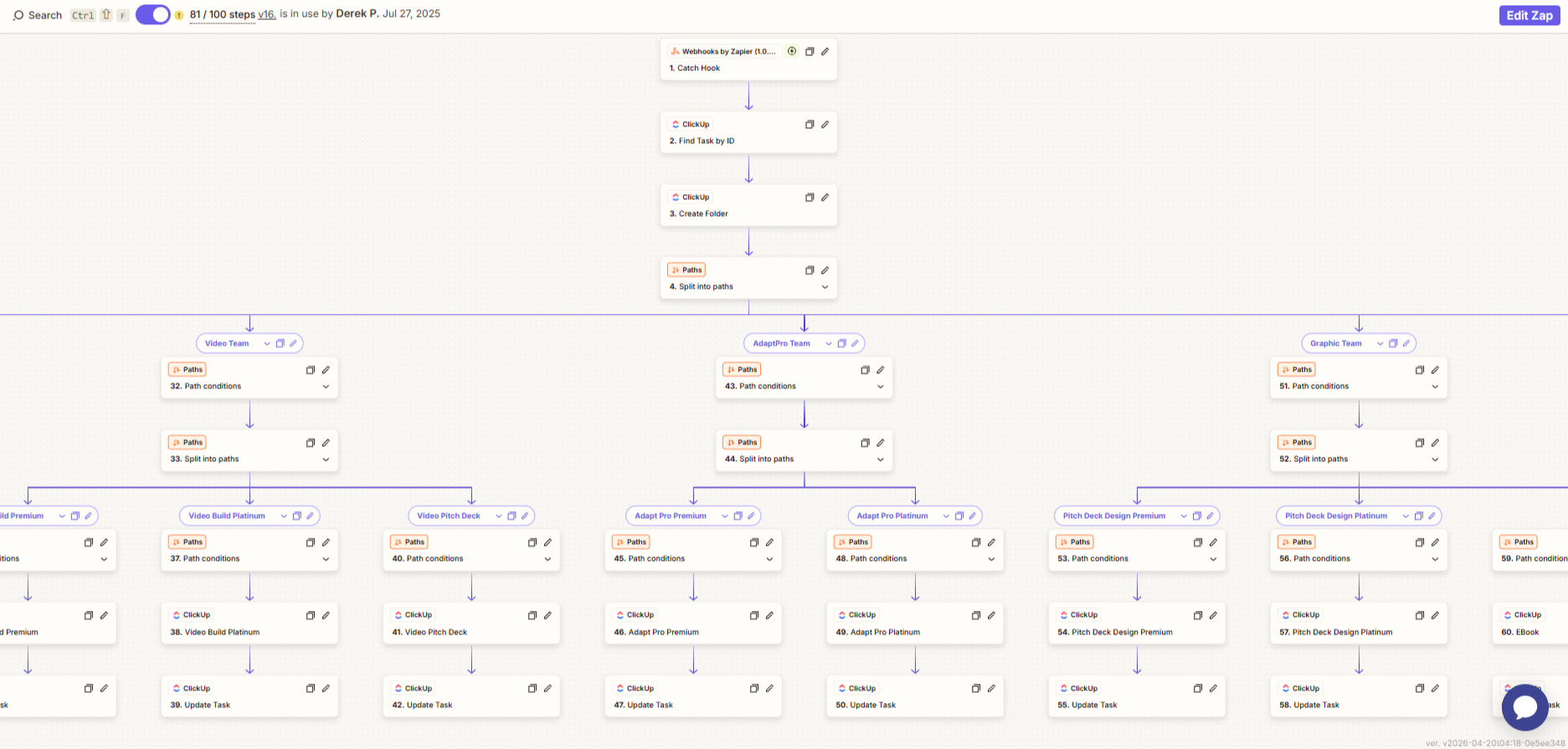Select the AdaptPro Team path label
Viewport: 1568px width, 749px height.
(781, 343)
